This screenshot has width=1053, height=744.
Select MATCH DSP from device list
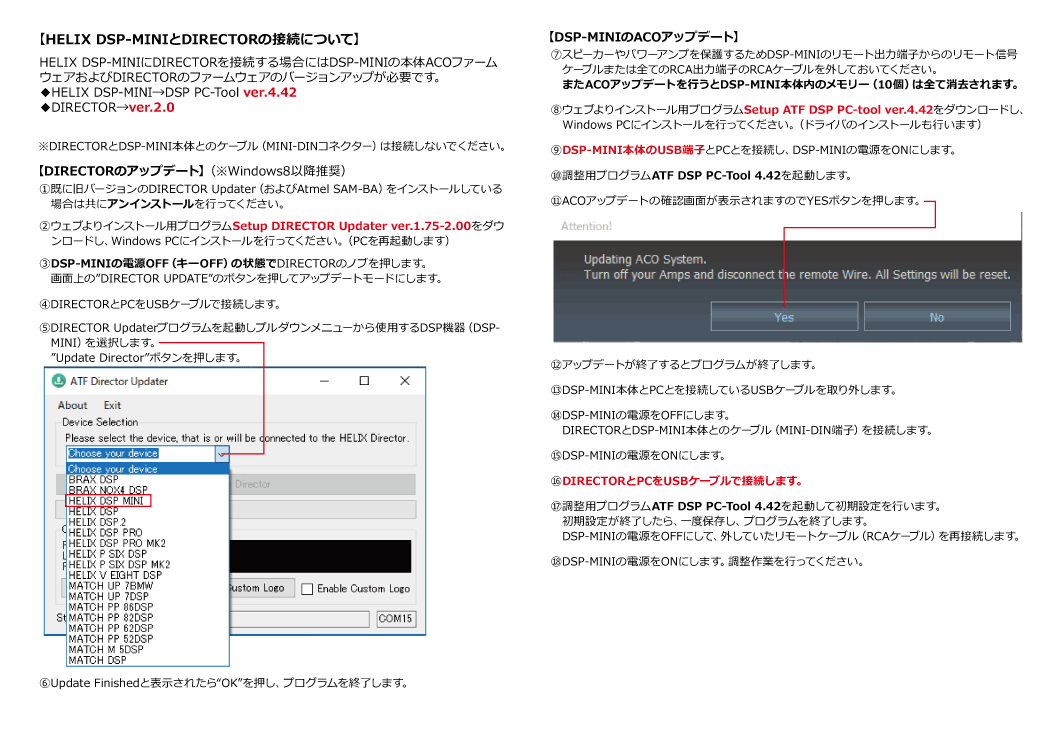coord(148,660)
